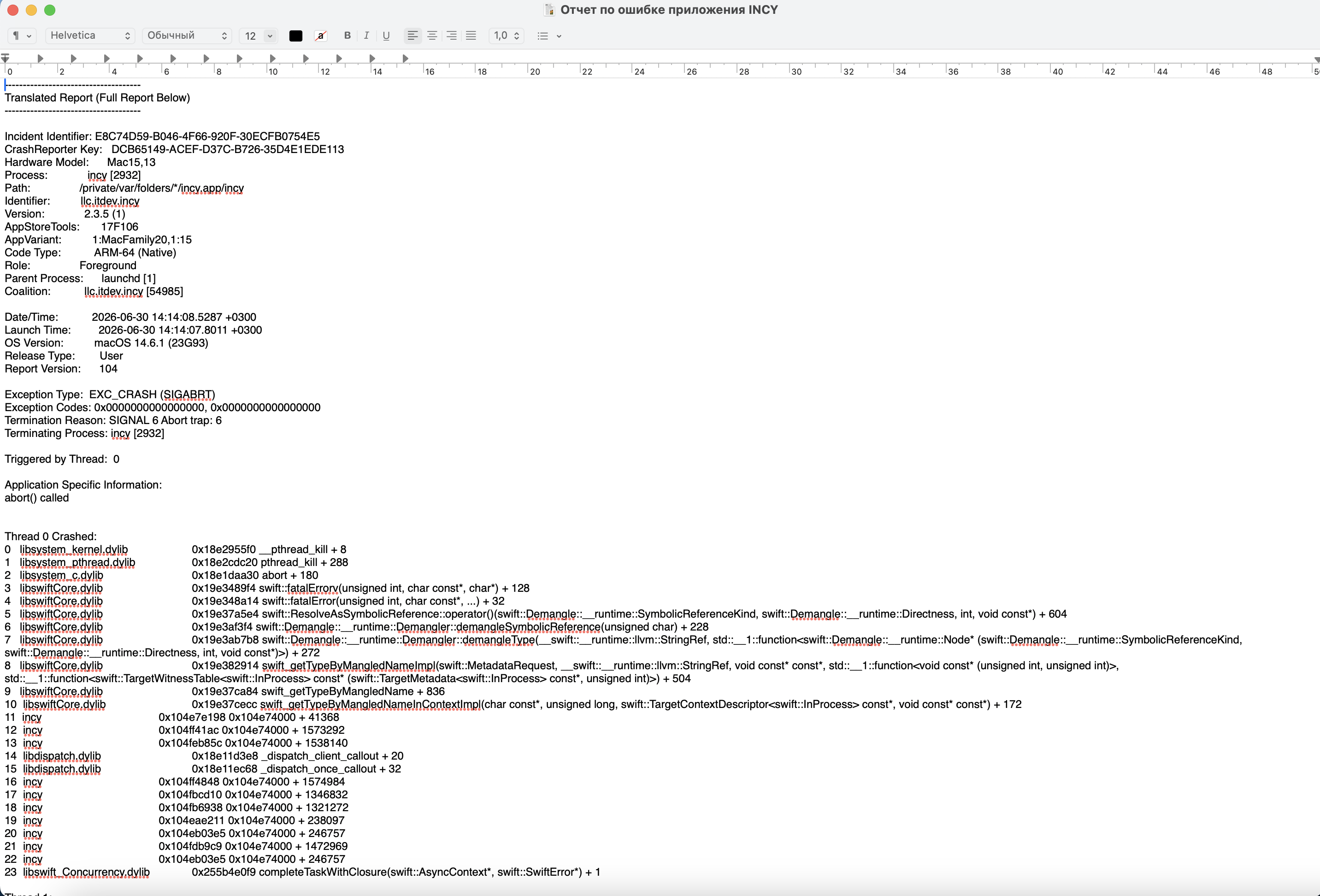Image resolution: width=1320 pixels, height=896 pixels.
Task: Click the CrashReporter Key line
Action: pos(174,149)
